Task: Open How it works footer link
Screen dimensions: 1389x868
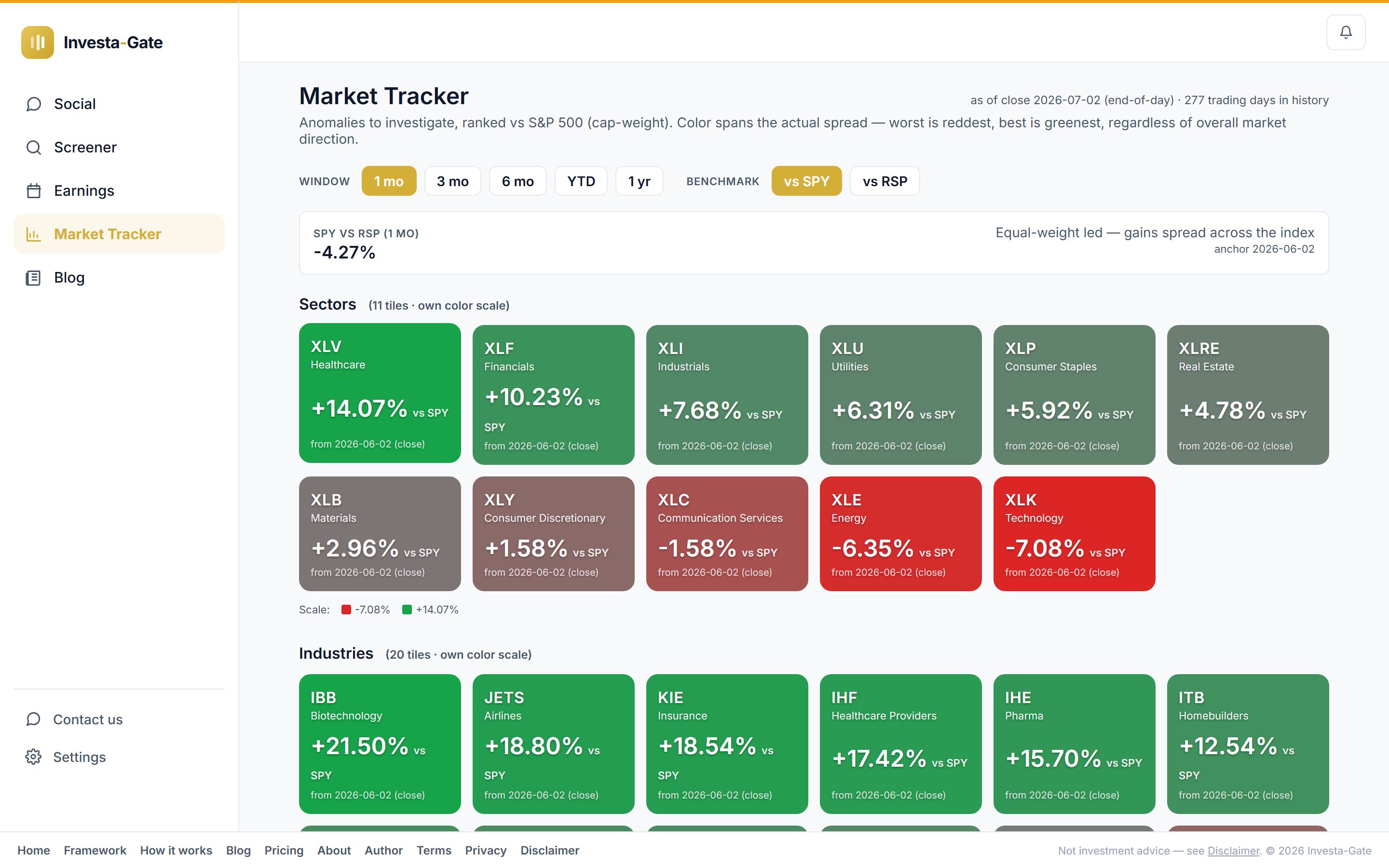Action: pyautogui.click(x=176, y=850)
